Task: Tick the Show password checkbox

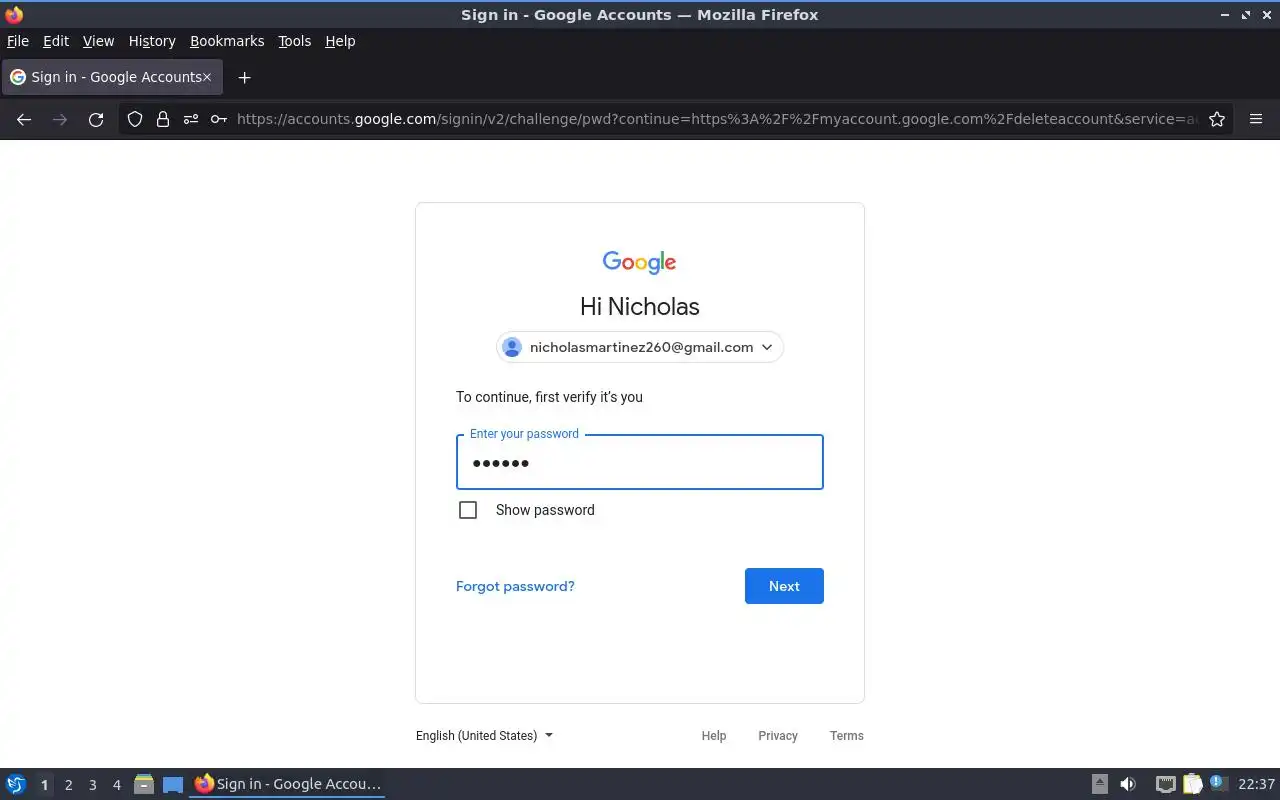Action: point(468,510)
